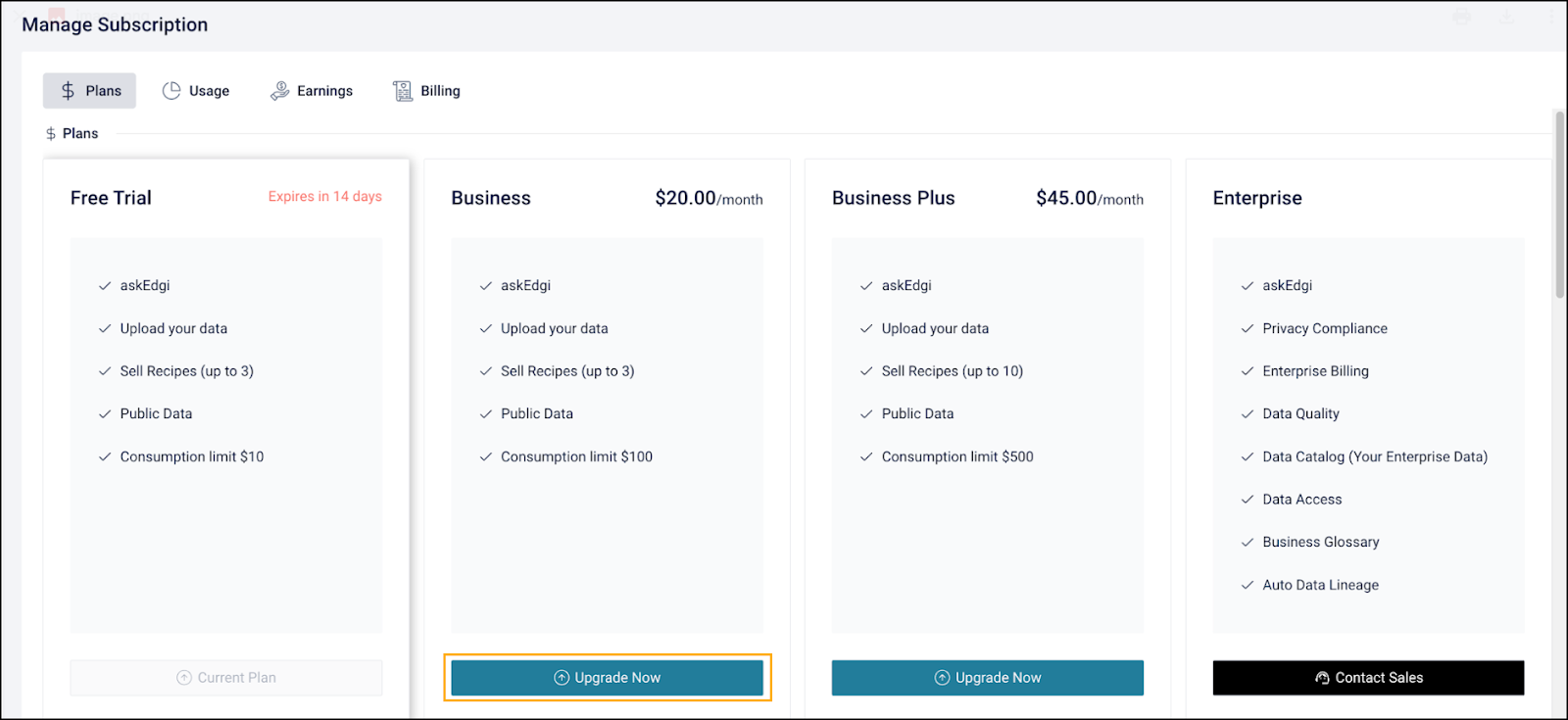Open the three-dot more options menu
This screenshot has width=1568, height=720.
(1550, 17)
